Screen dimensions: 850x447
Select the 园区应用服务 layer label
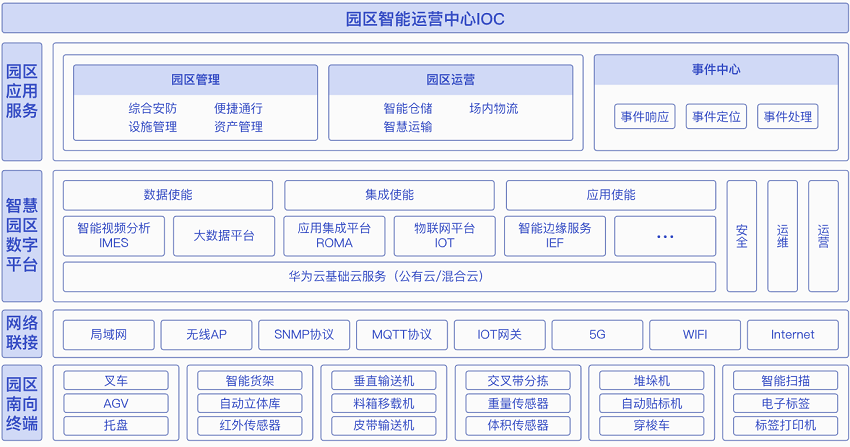[22, 102]
